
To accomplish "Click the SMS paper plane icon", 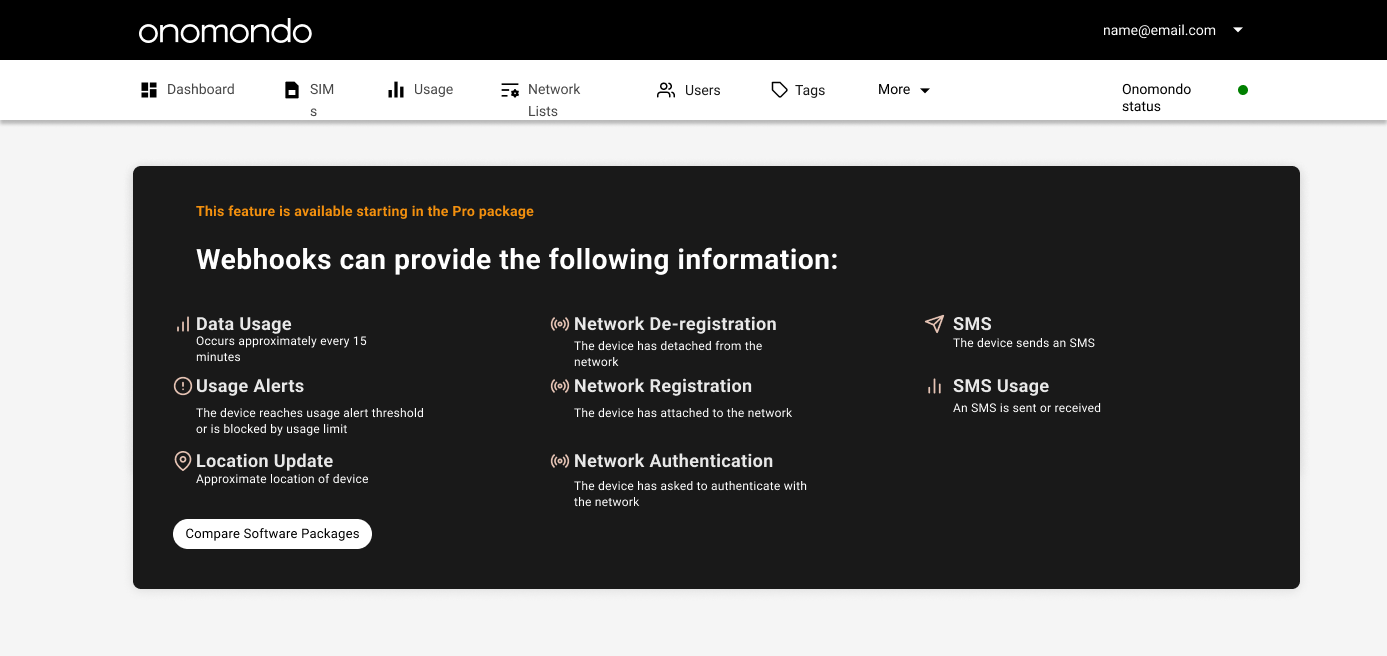I will coord(934,324).
